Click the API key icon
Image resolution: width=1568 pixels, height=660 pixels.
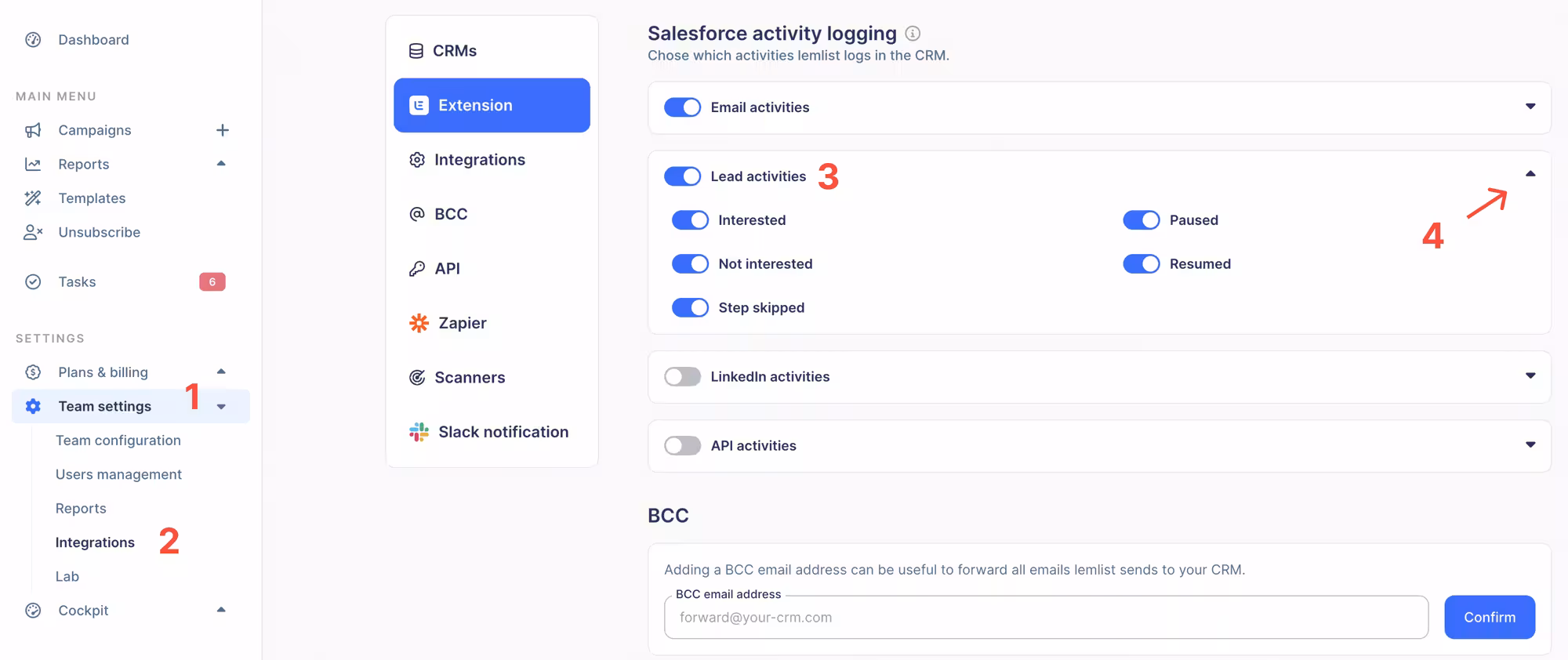[417, 269]
